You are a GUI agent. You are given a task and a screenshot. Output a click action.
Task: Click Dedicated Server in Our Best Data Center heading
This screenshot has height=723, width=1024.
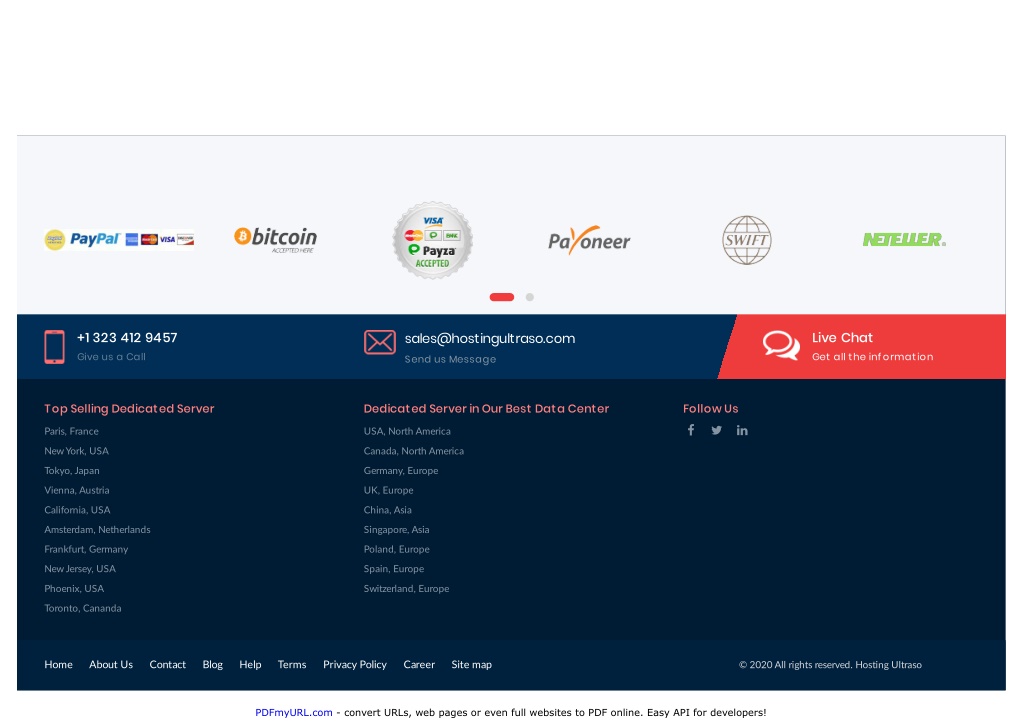pyautogui.click(x=486, y=409)
